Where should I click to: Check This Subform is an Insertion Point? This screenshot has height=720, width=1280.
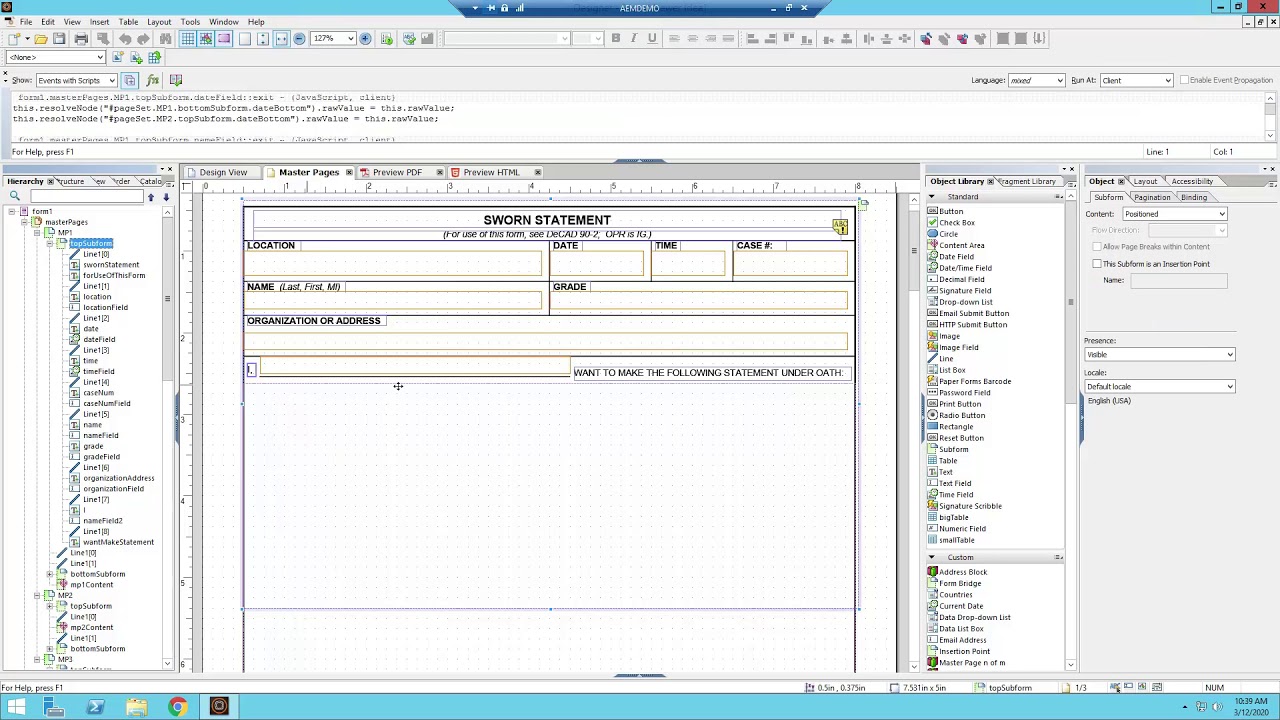tap(1097, 264)
